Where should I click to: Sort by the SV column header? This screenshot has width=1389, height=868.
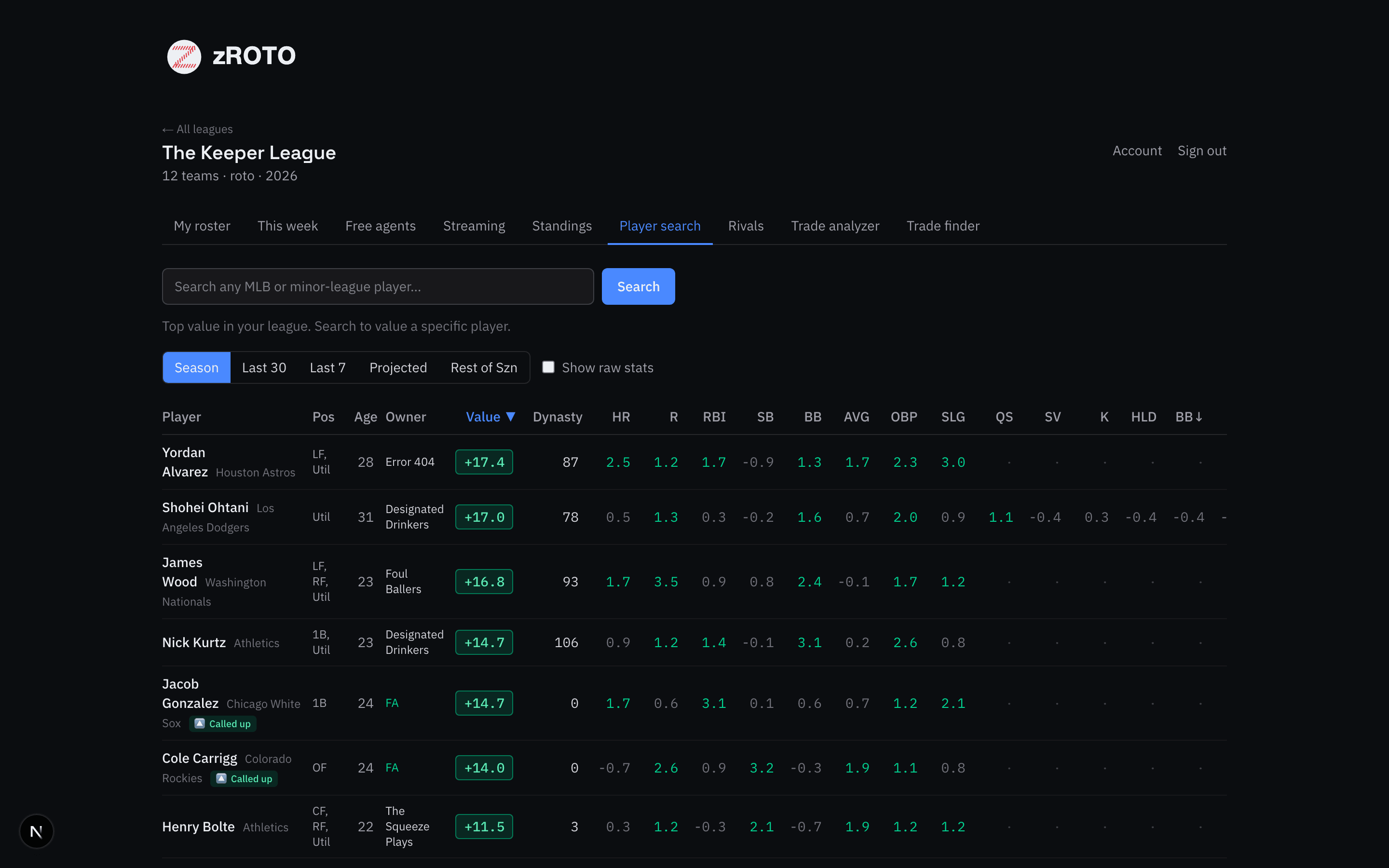click(1053, 417)
